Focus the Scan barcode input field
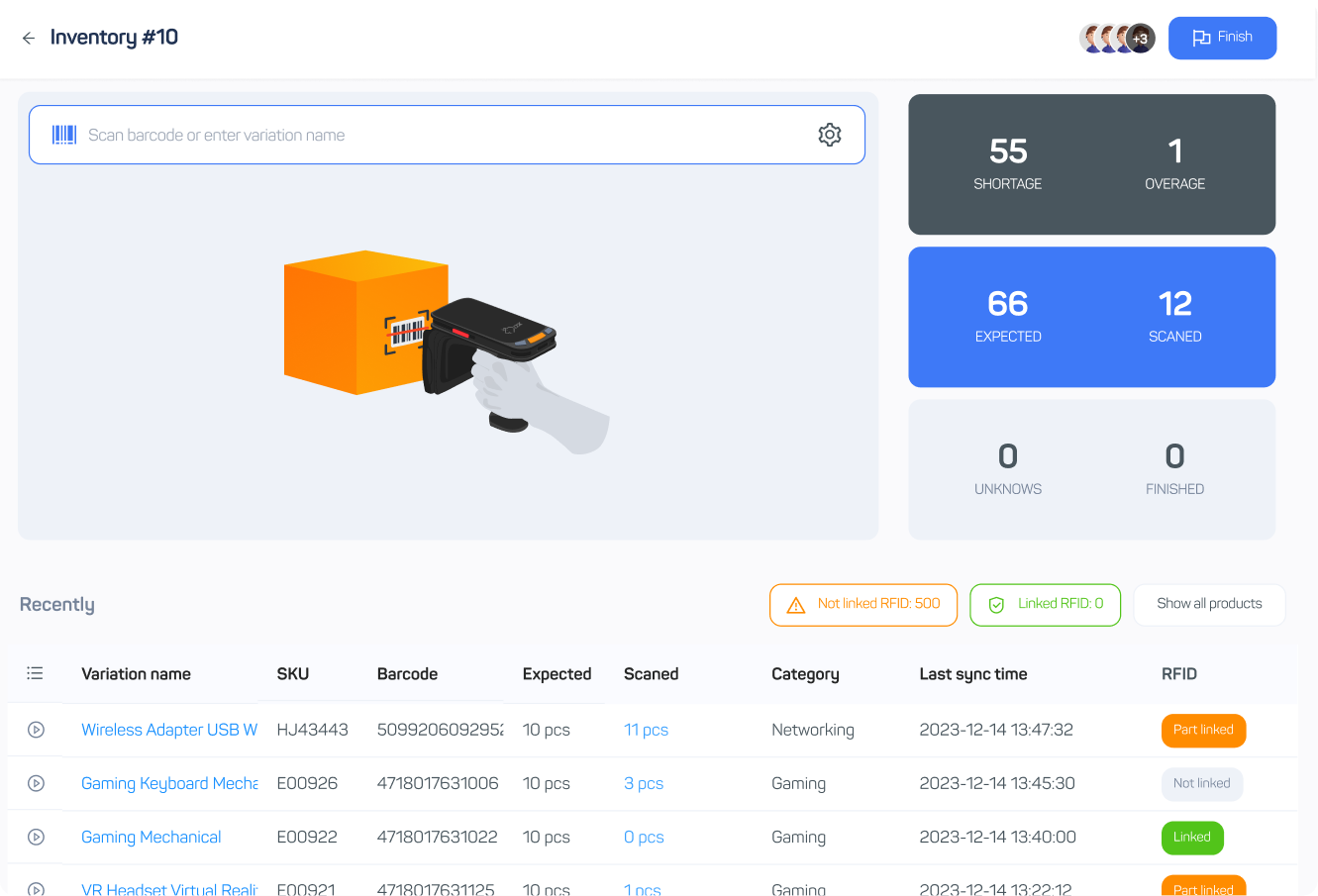 tap(447, 135)
